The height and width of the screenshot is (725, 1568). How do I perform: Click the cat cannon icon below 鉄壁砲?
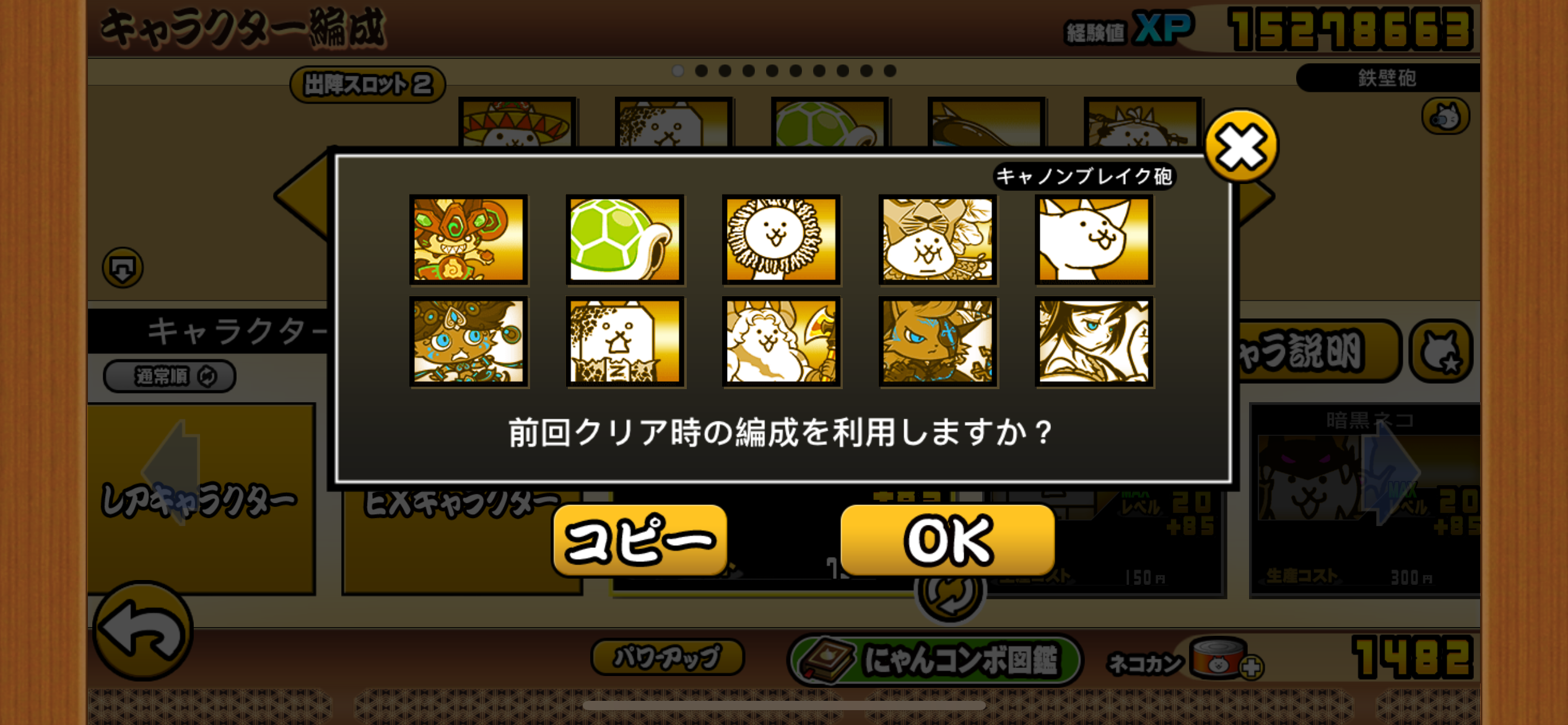pos(1445,116)
